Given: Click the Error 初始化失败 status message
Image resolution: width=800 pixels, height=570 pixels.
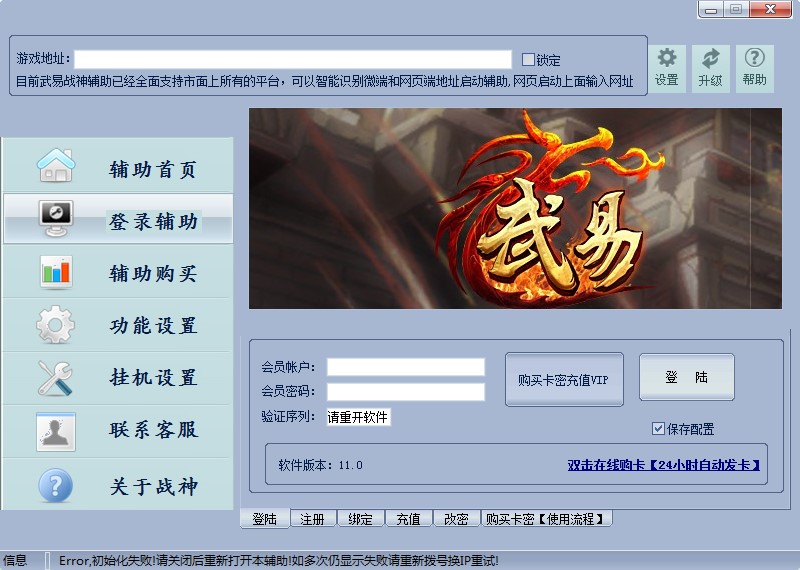Looking at the screenshot, I should pyautogui.click(x=279, y=561).
